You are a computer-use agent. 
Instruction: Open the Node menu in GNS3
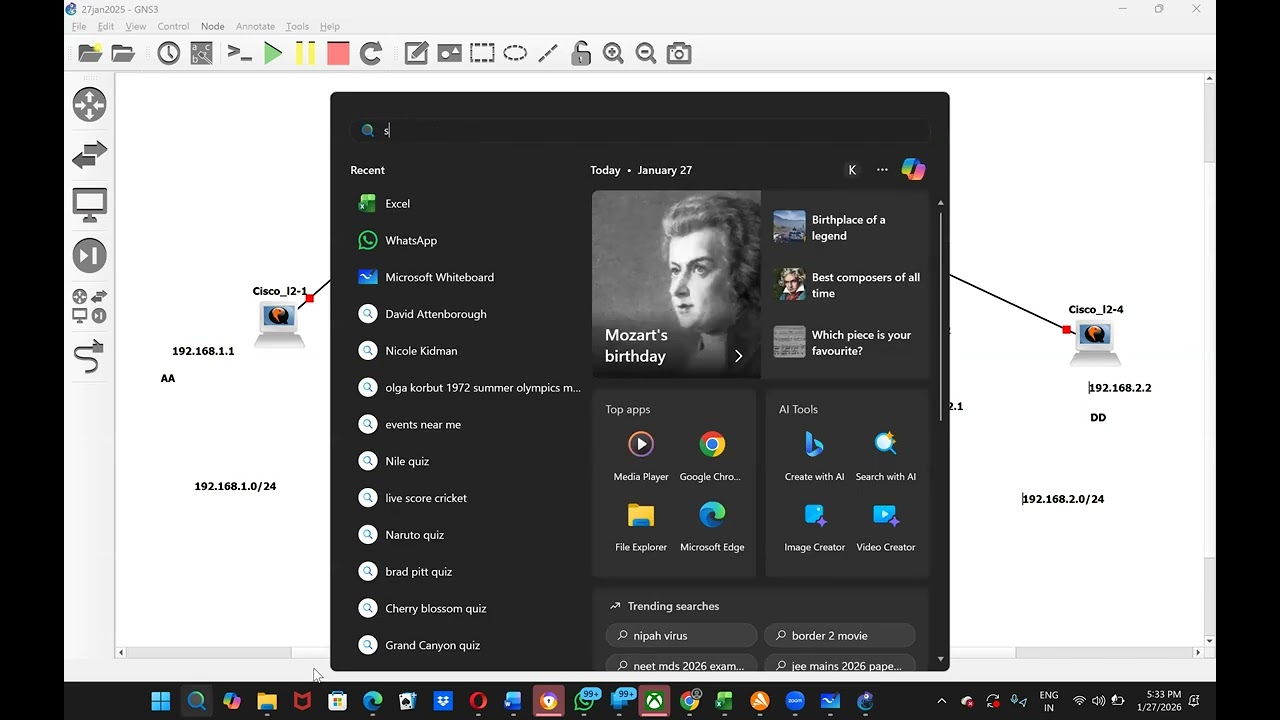pyautogui.click(x=212, y=26)
